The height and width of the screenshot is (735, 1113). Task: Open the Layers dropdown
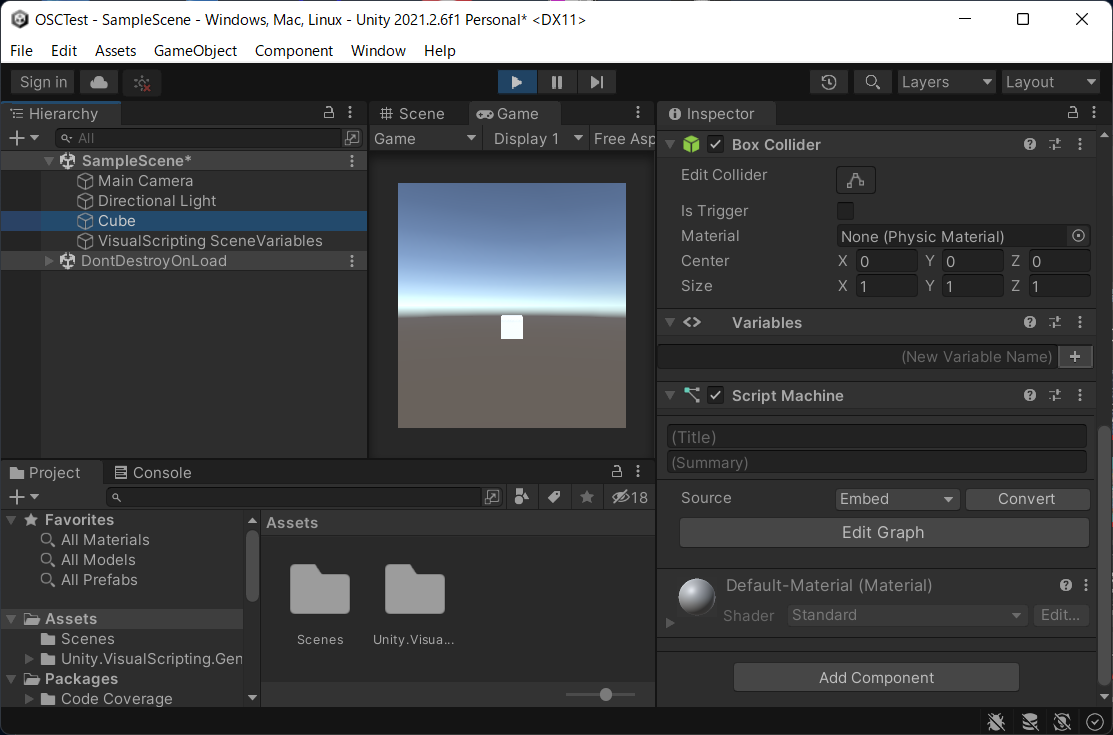(945, 82)
